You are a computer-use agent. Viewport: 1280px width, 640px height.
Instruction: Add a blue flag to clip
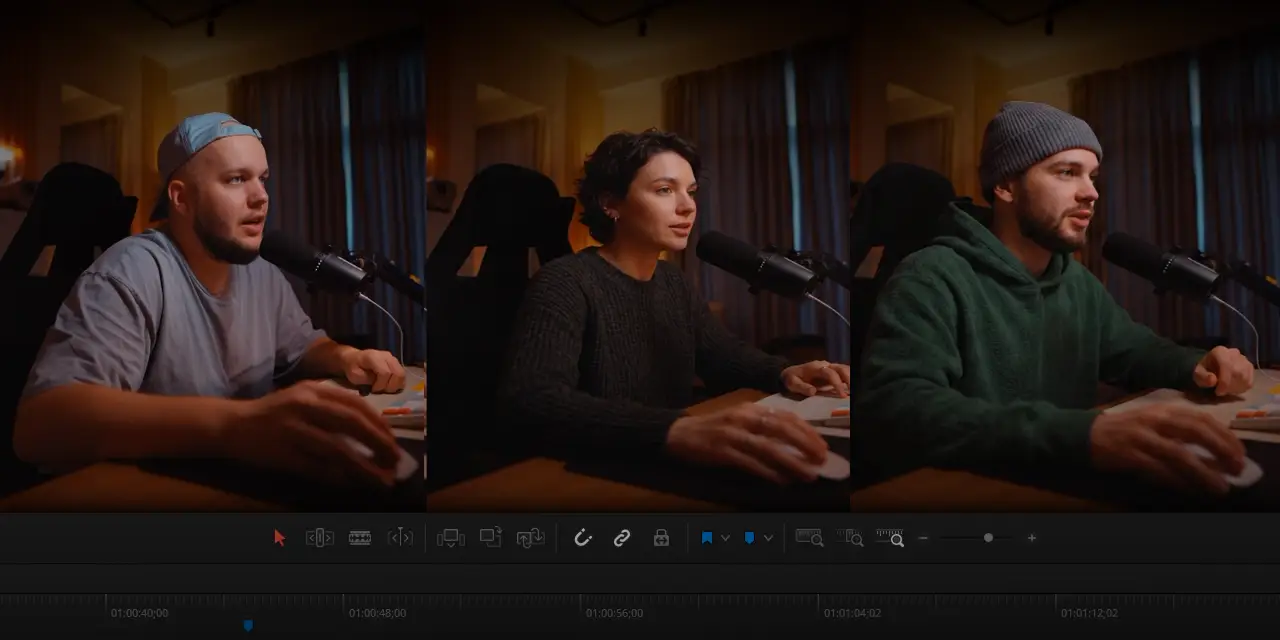(x=707, y=538)
